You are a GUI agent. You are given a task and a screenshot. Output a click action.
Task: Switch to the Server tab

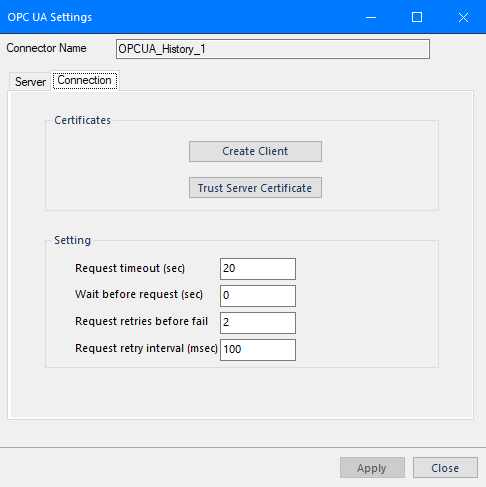[x=30, y=82]
